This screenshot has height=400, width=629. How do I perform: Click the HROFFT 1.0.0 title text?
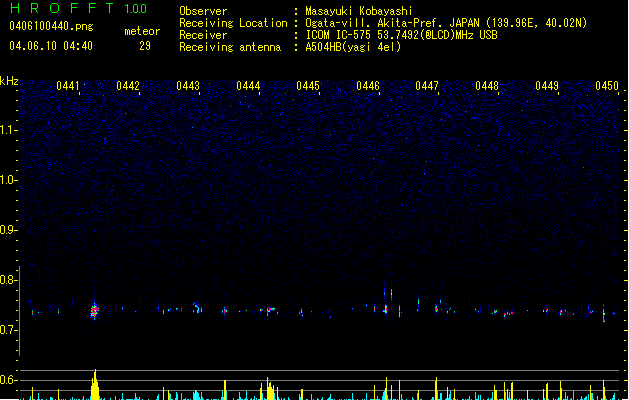(x=79, y=8)
